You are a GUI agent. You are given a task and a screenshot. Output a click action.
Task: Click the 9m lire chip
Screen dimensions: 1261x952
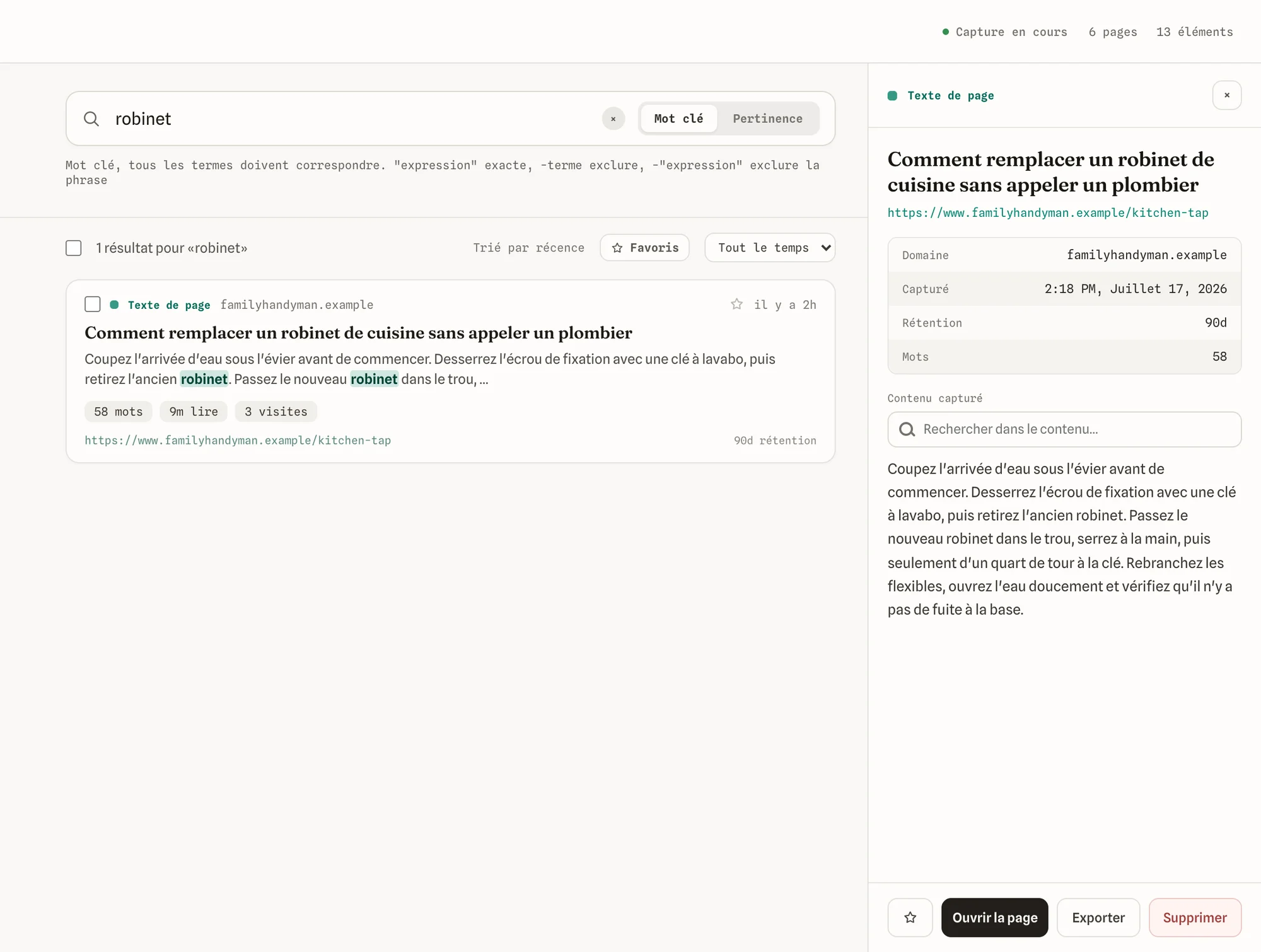(194, 412)
